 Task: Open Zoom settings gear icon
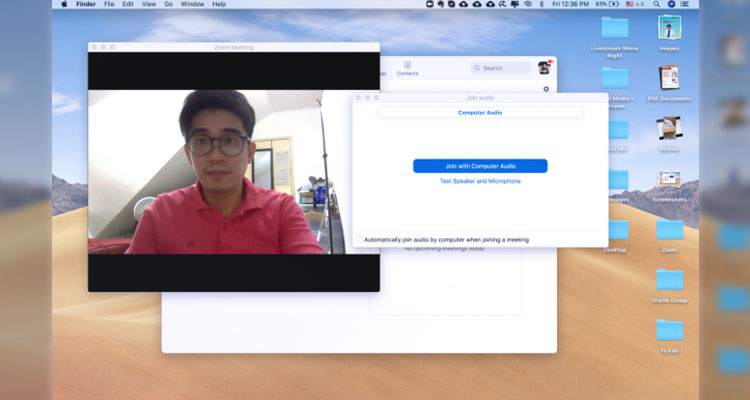(x=546, y=89)
